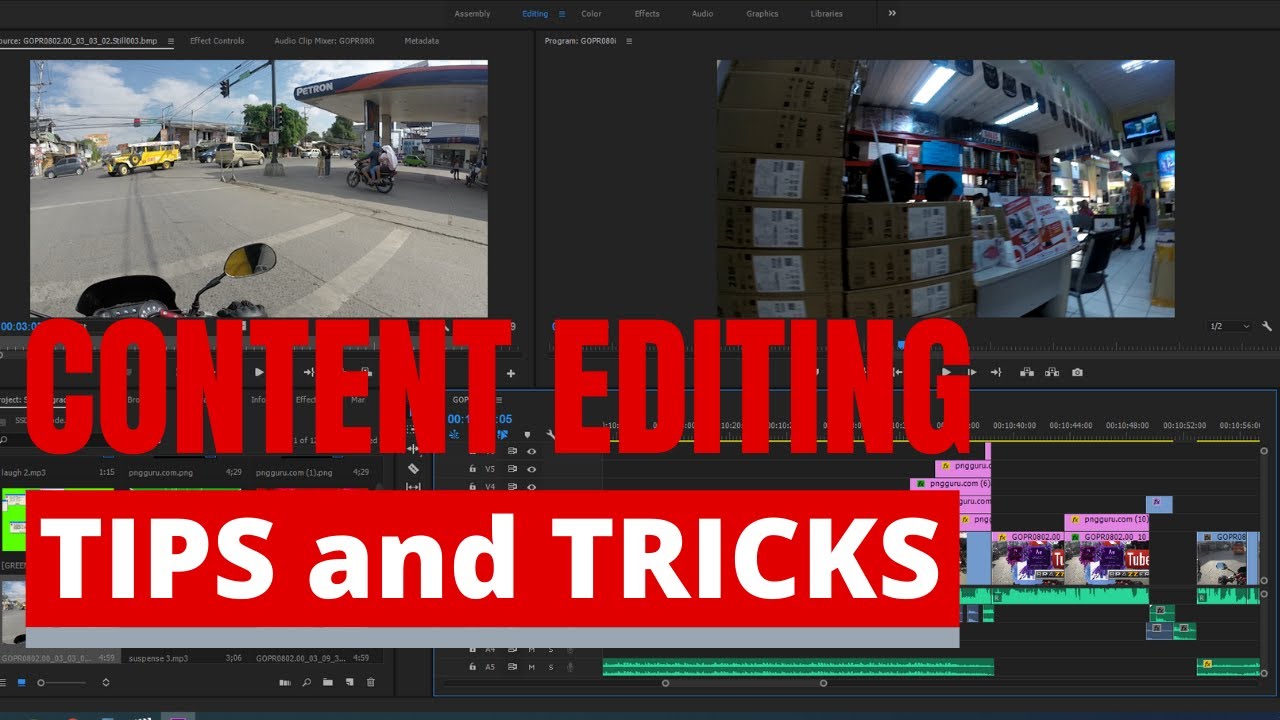Play the clip in the Source monitor
The height and width of the screenshot is (720, 1280).
pos(259,372)
